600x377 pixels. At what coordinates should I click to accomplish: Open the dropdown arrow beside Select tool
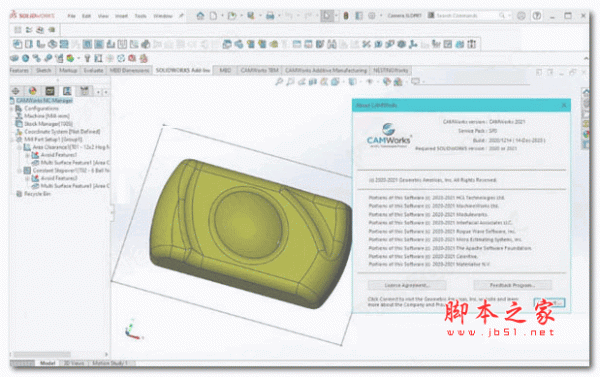coord(336,16)
